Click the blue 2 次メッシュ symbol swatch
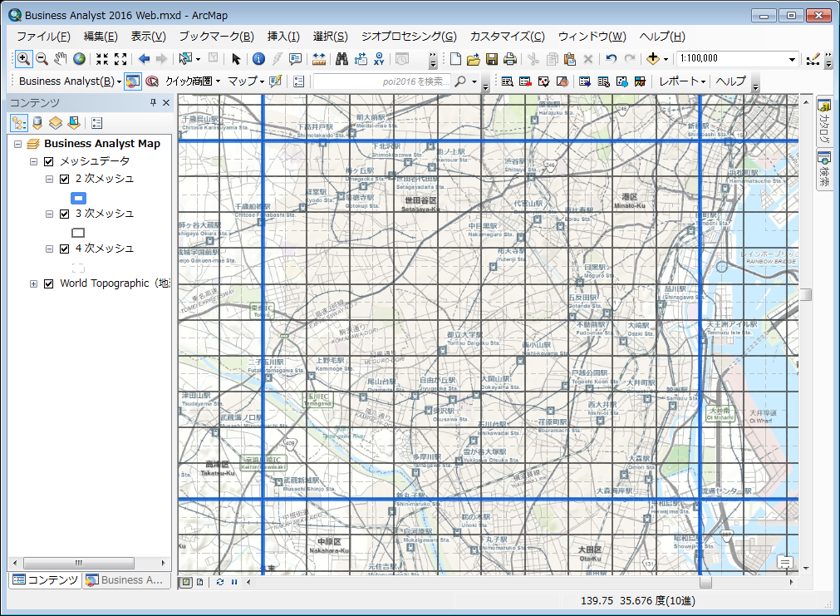Image resolution: width=840 pixels, height=616 pixels. 78,198
